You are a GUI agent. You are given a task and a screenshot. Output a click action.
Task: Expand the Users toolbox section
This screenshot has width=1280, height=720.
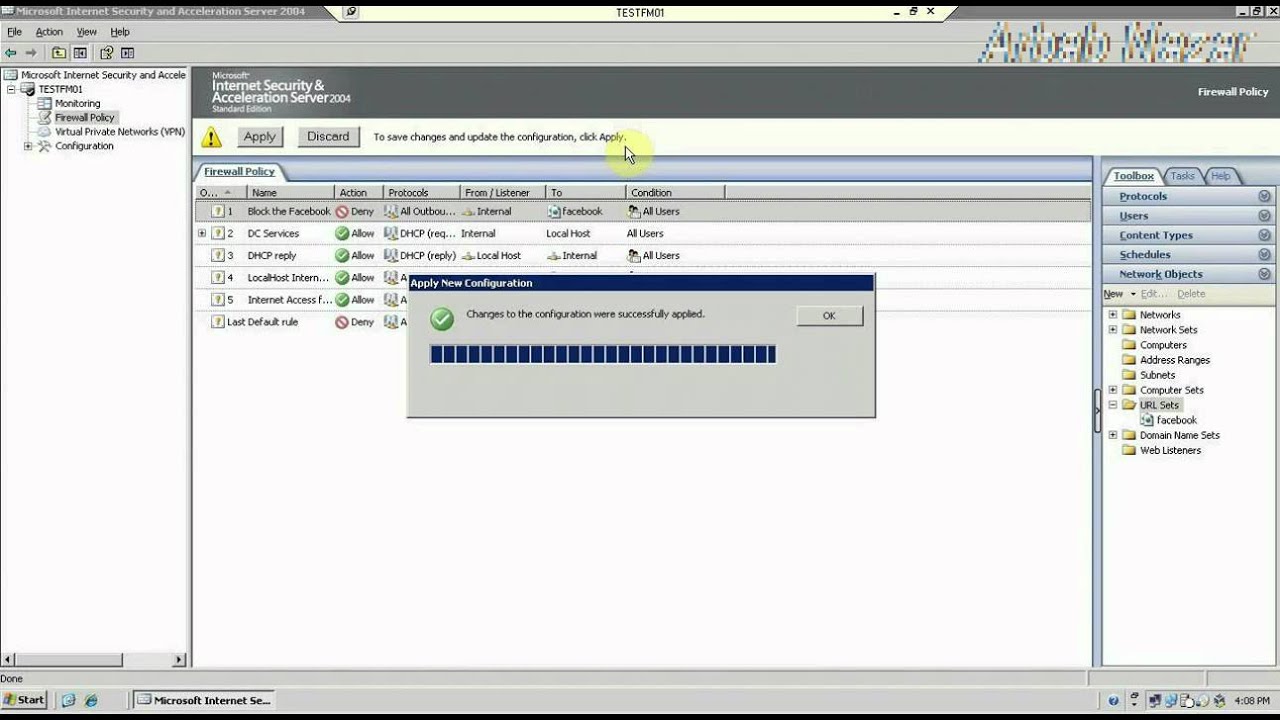tap(1264, 216)
